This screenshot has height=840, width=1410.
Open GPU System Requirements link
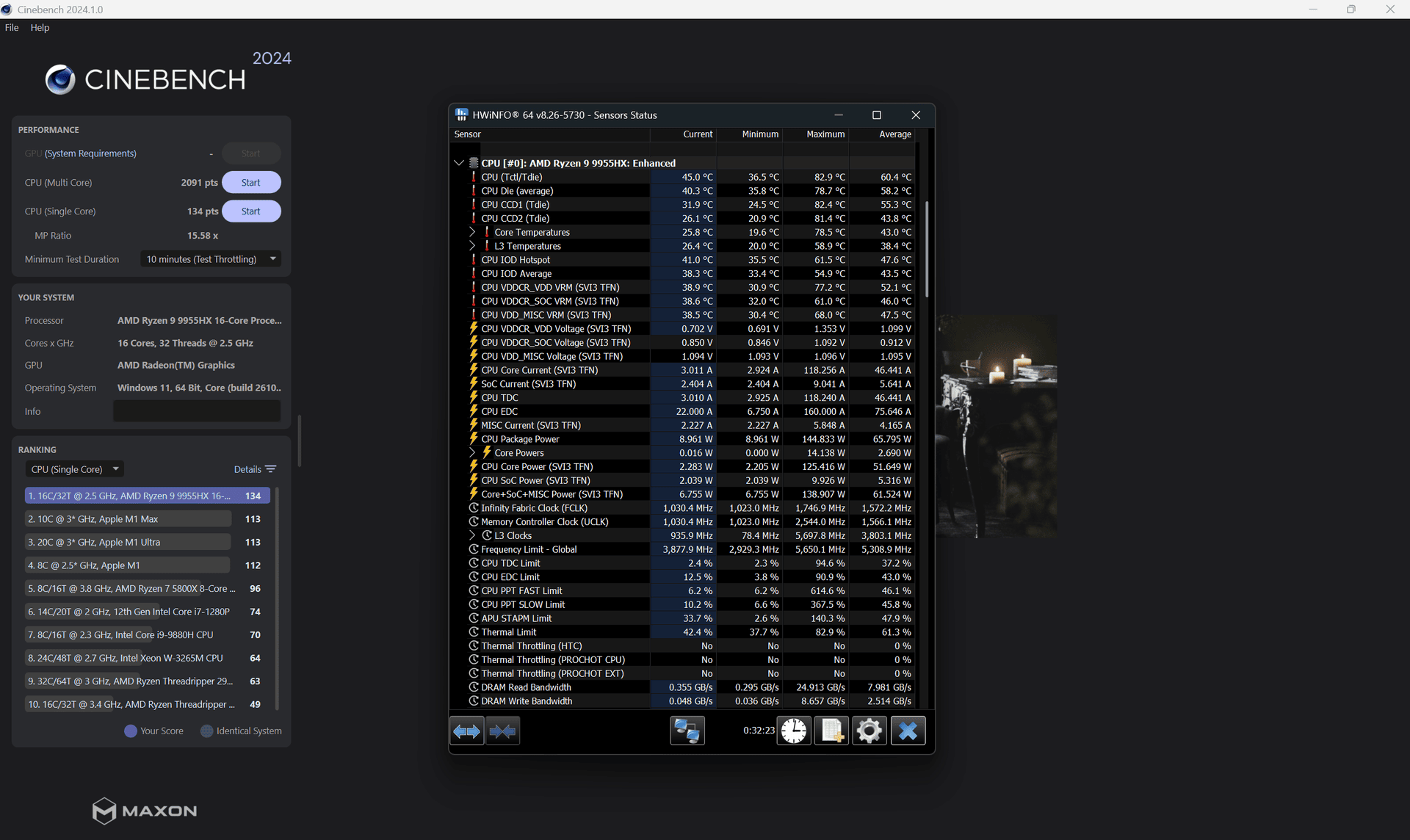tap(90, 153)
